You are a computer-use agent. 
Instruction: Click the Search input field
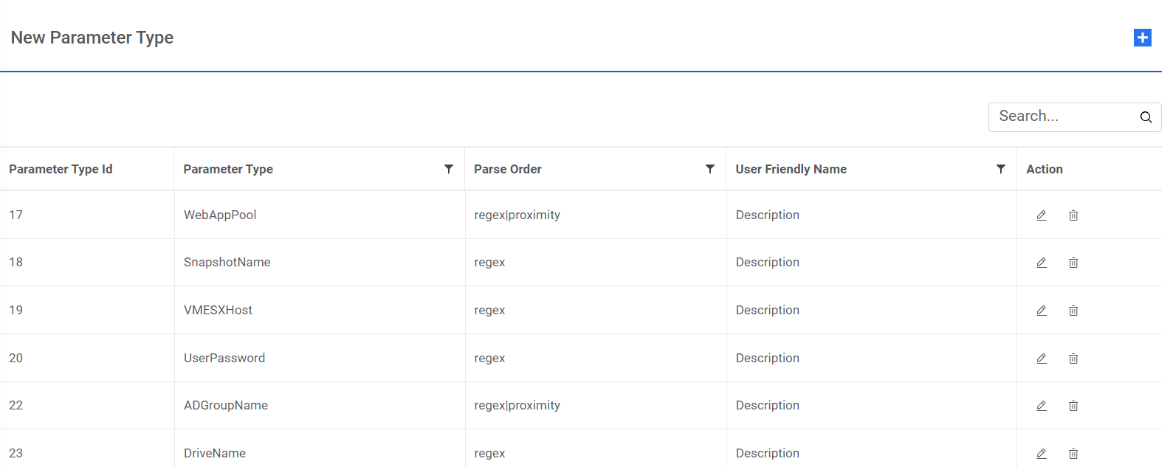point(1062,117)
